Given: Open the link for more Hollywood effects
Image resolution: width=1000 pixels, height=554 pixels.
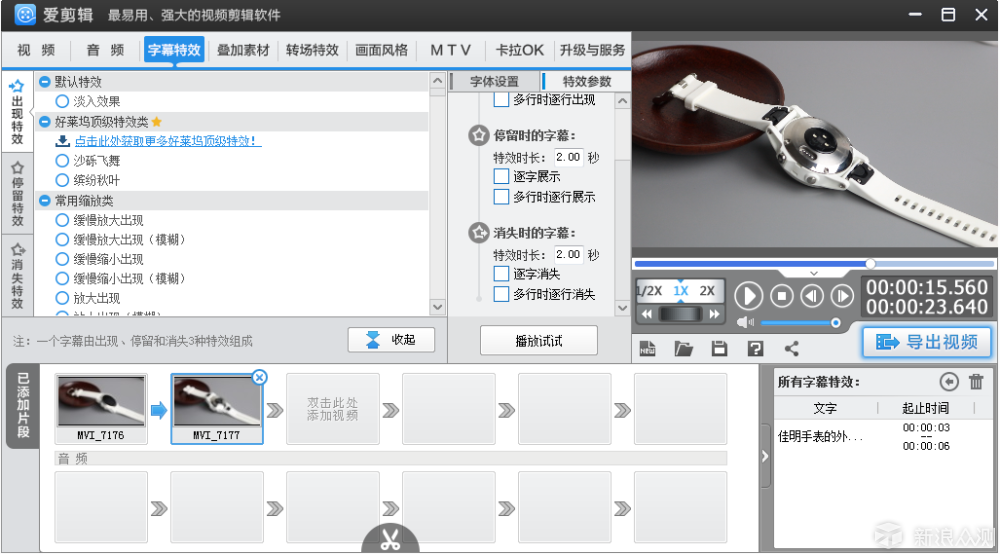Looking at the screenshot, I should 166,141.
